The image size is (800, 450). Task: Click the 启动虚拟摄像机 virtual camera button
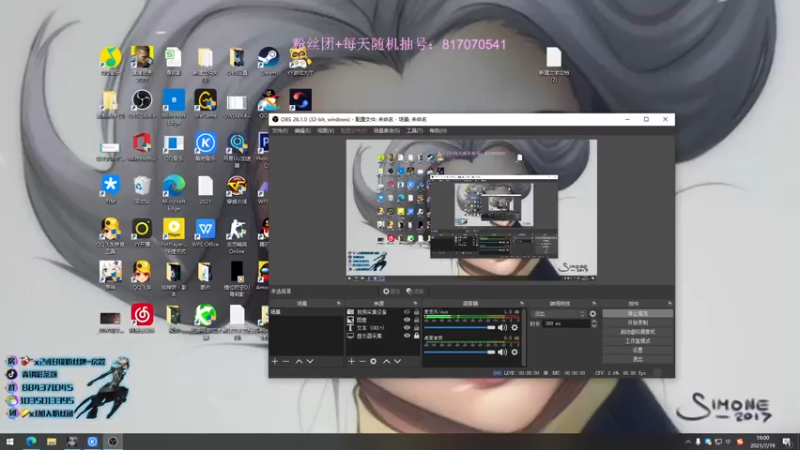638,332
